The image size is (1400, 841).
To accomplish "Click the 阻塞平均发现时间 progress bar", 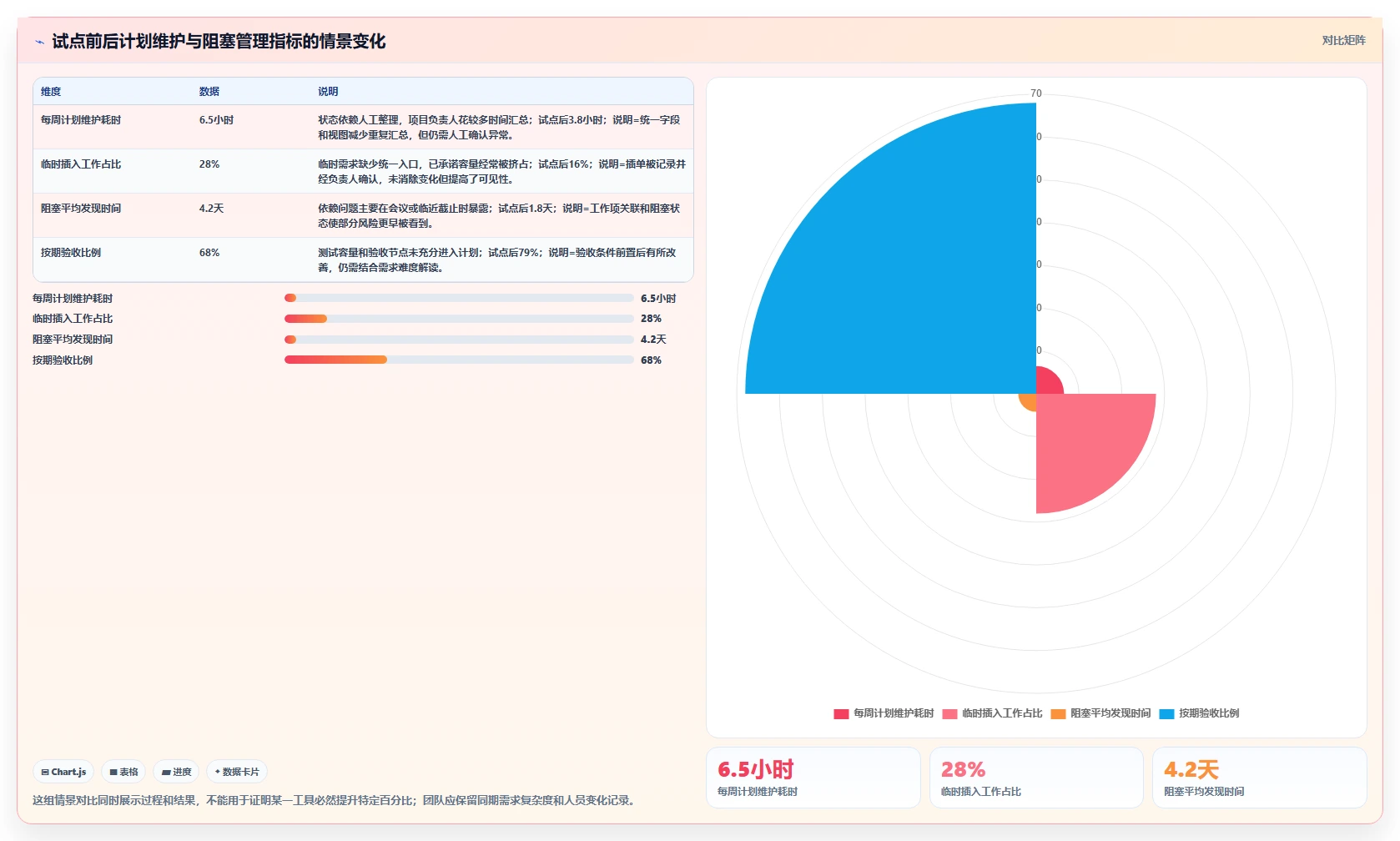I will [x=459, y=340].
